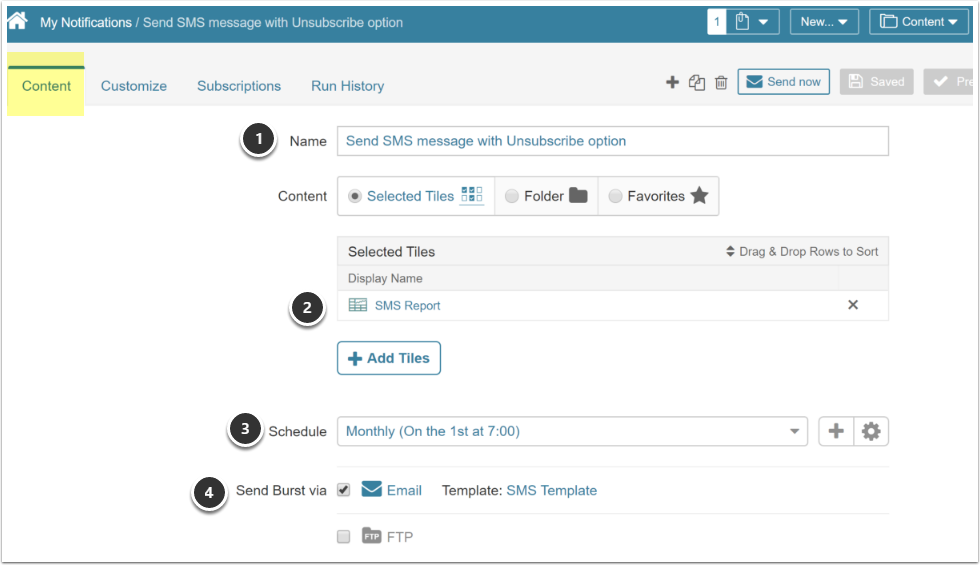980x565 pixels.
Task: Click the clipboard count badge showing 1
Action: tap(717, 22)
